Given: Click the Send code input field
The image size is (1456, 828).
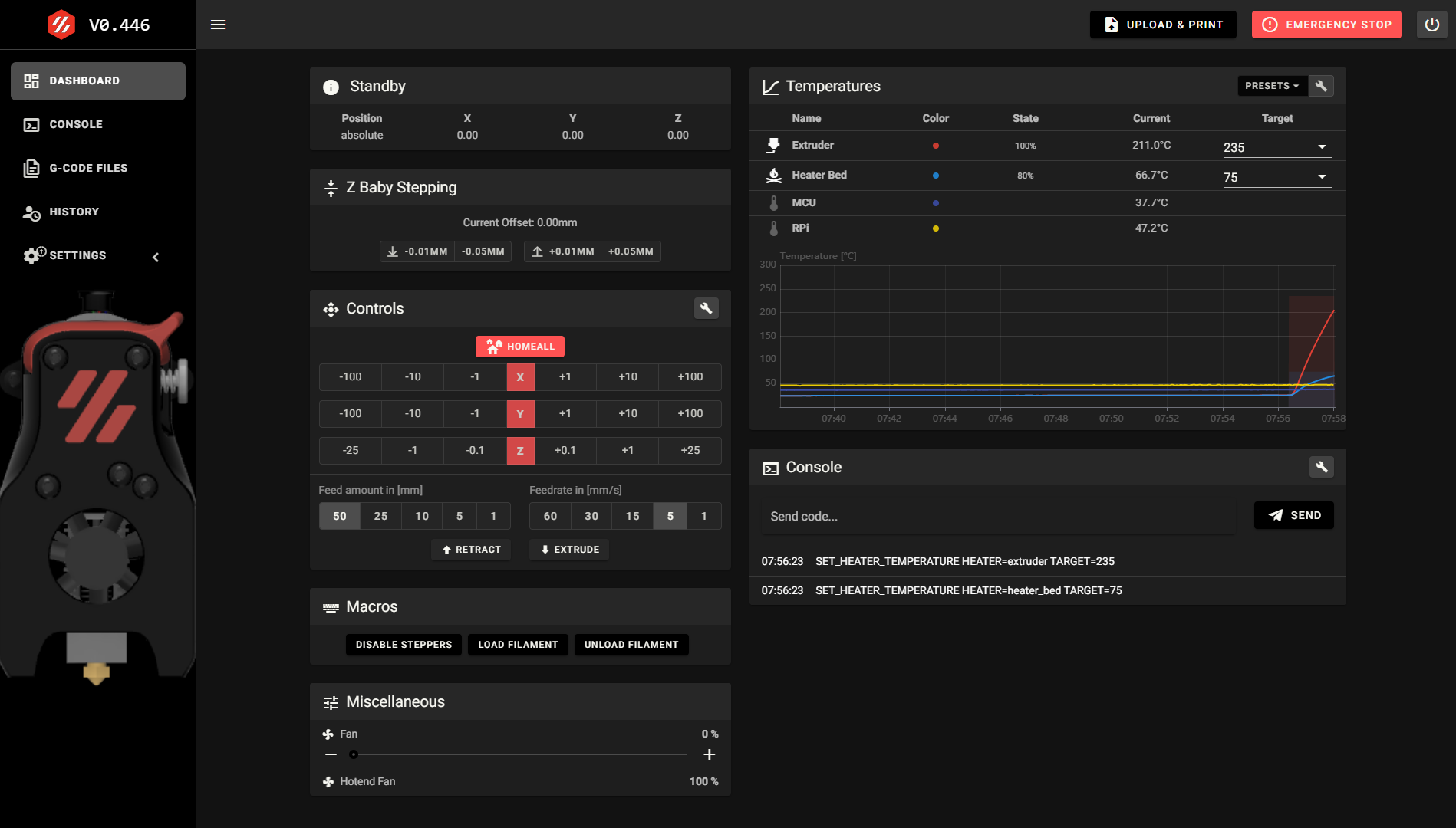Looking at the screenshot, I should (x=999, y=517).
